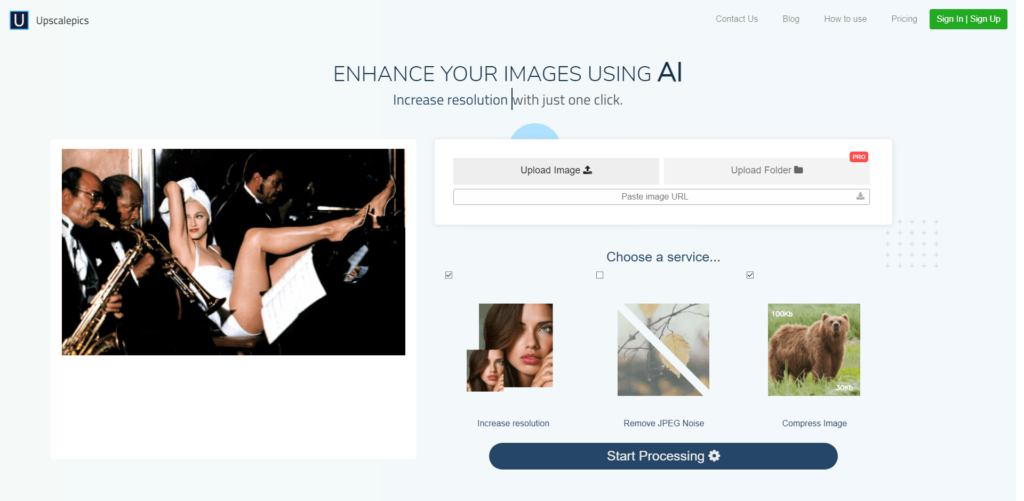Click the Compress Image label

click(814, 423)
